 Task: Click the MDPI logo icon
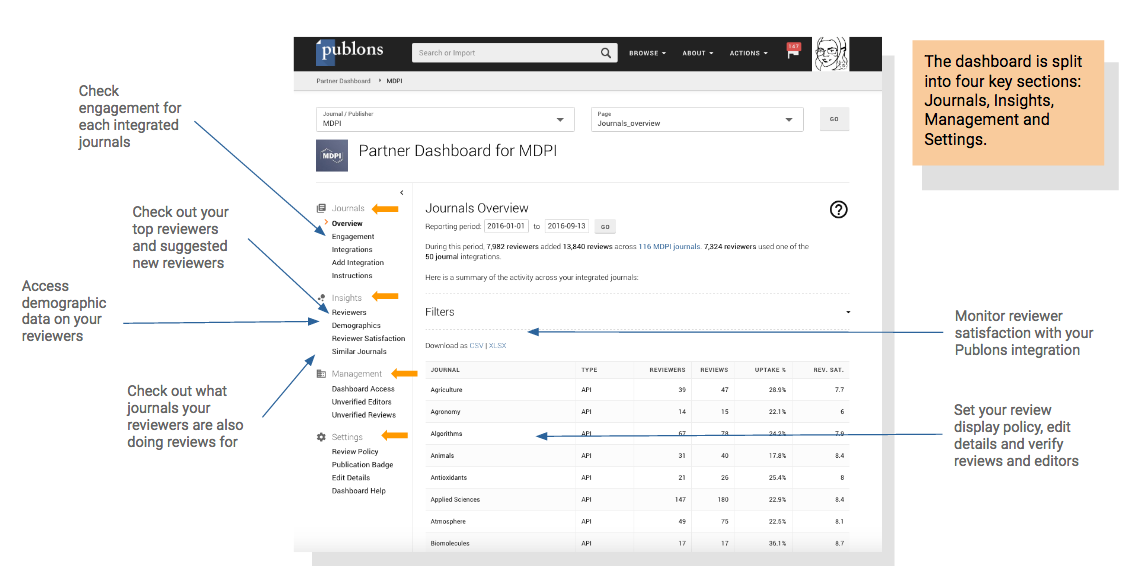pyautogui.click(x=331, y=156)
